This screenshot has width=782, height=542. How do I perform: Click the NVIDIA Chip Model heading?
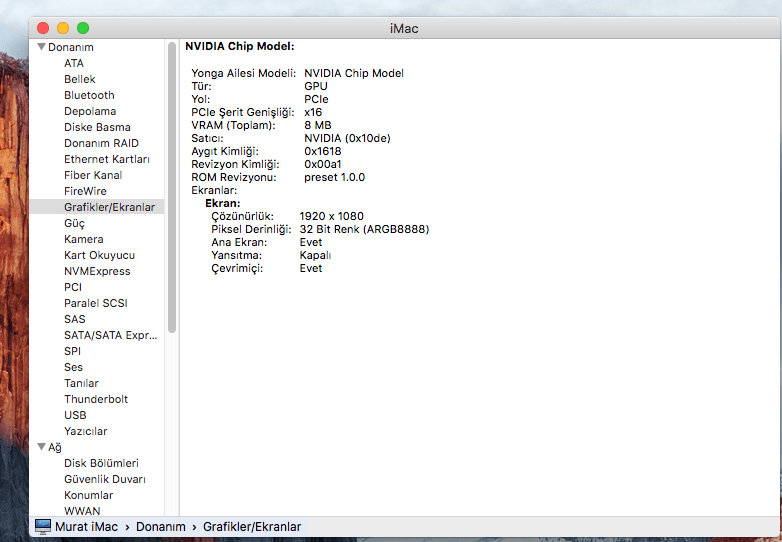tap(240, 46)
